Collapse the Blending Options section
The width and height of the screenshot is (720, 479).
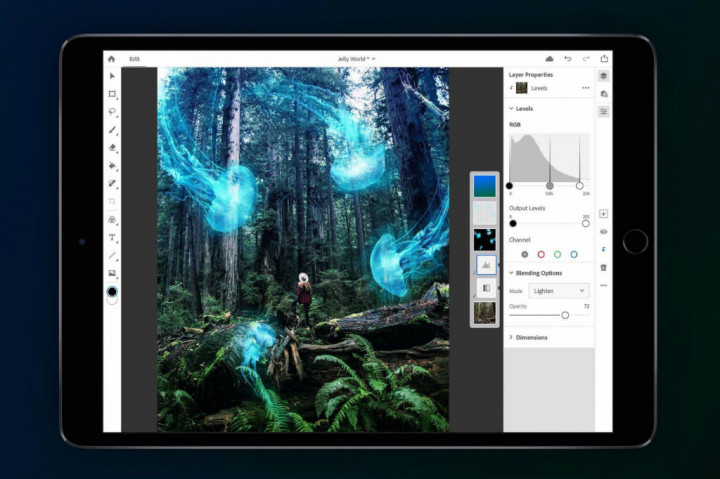pyautogui.click(x=511, y=273)
